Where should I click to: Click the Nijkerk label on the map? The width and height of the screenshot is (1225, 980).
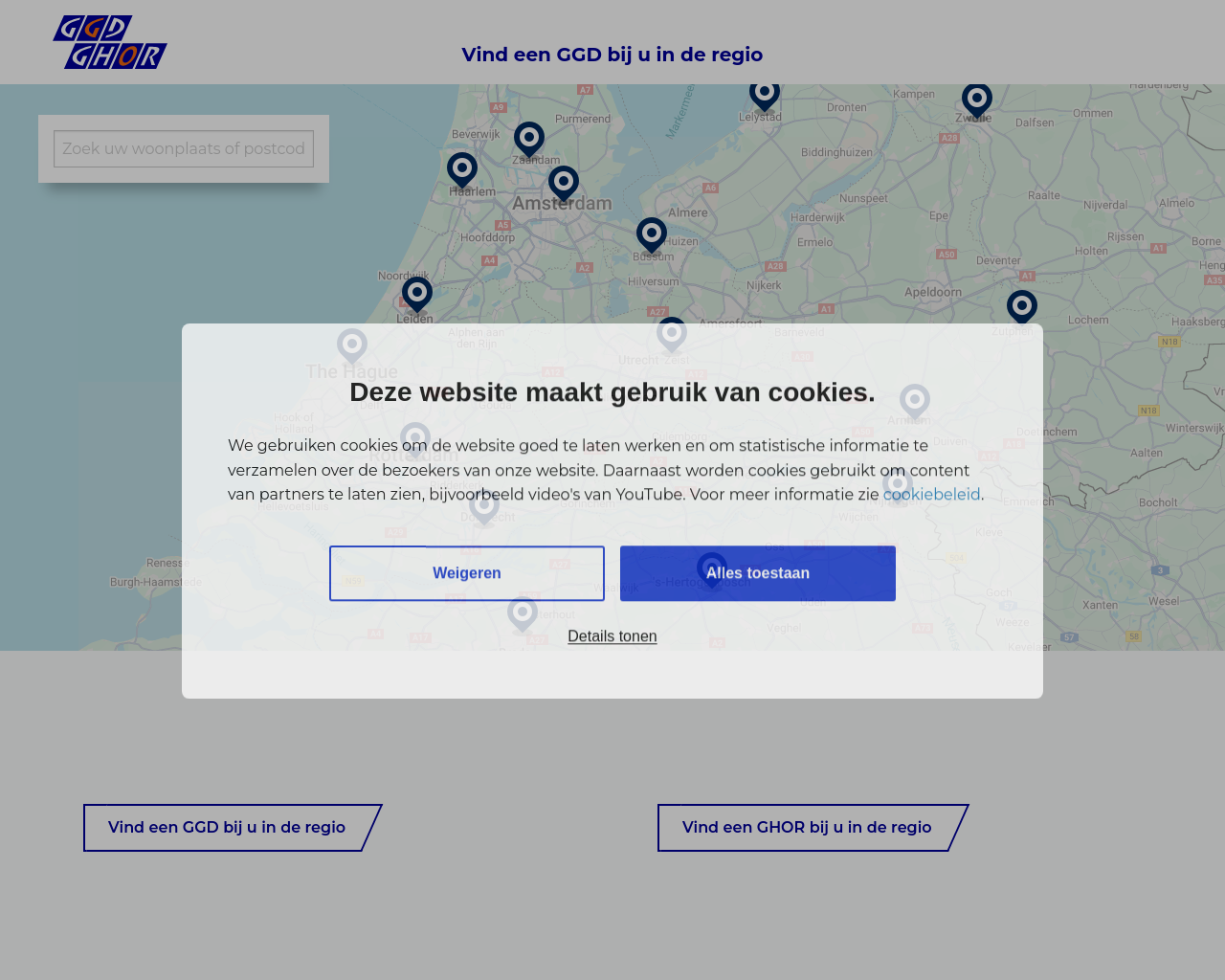[x=764, y=285]
